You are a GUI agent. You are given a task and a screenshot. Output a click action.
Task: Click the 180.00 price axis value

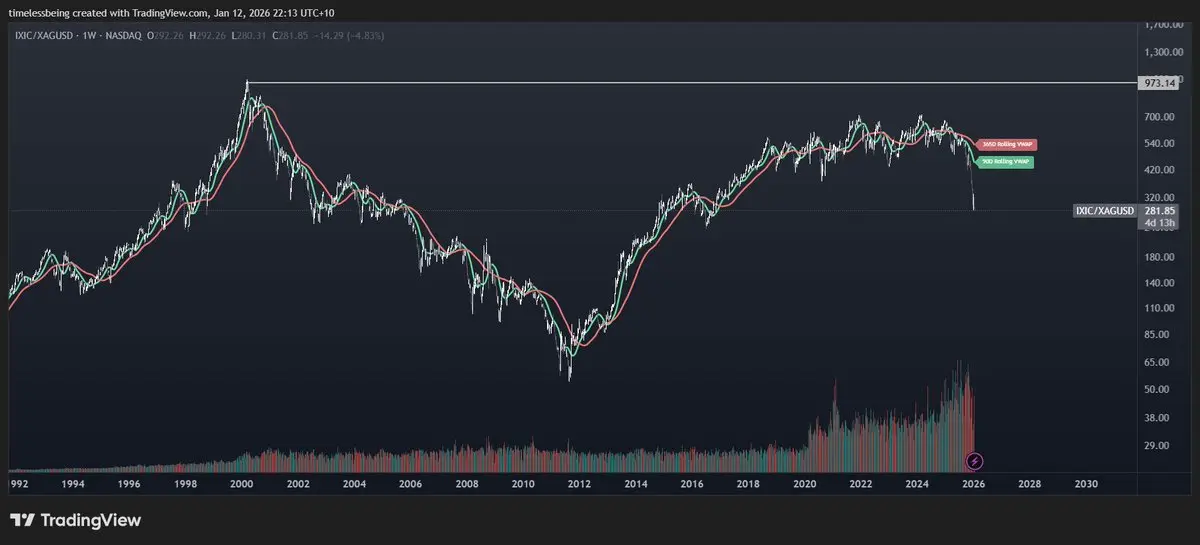pyautogui.click(x=1161, y=257)
